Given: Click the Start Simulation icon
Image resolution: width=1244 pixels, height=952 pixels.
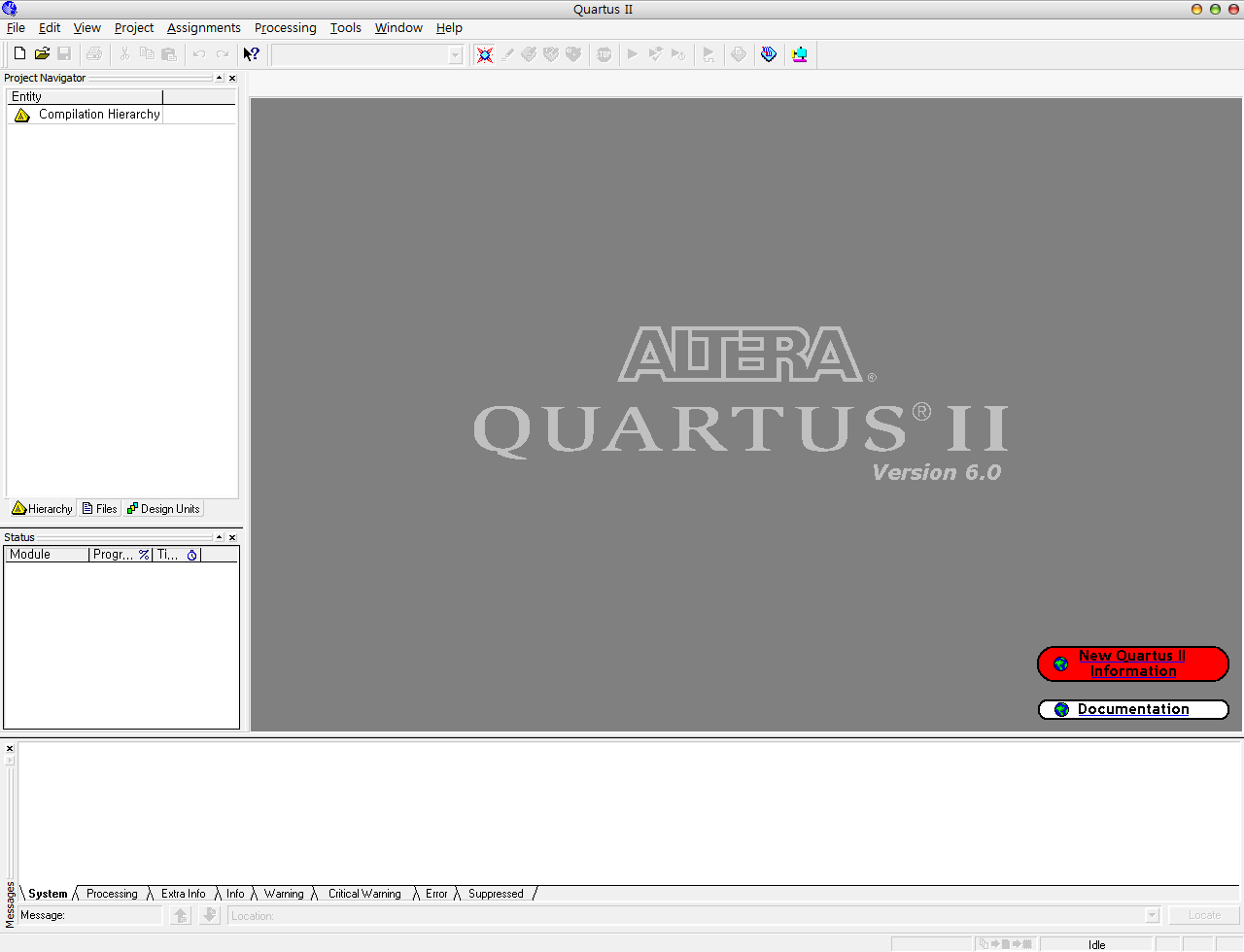Looking at the screenshot, I should (708, 54).
